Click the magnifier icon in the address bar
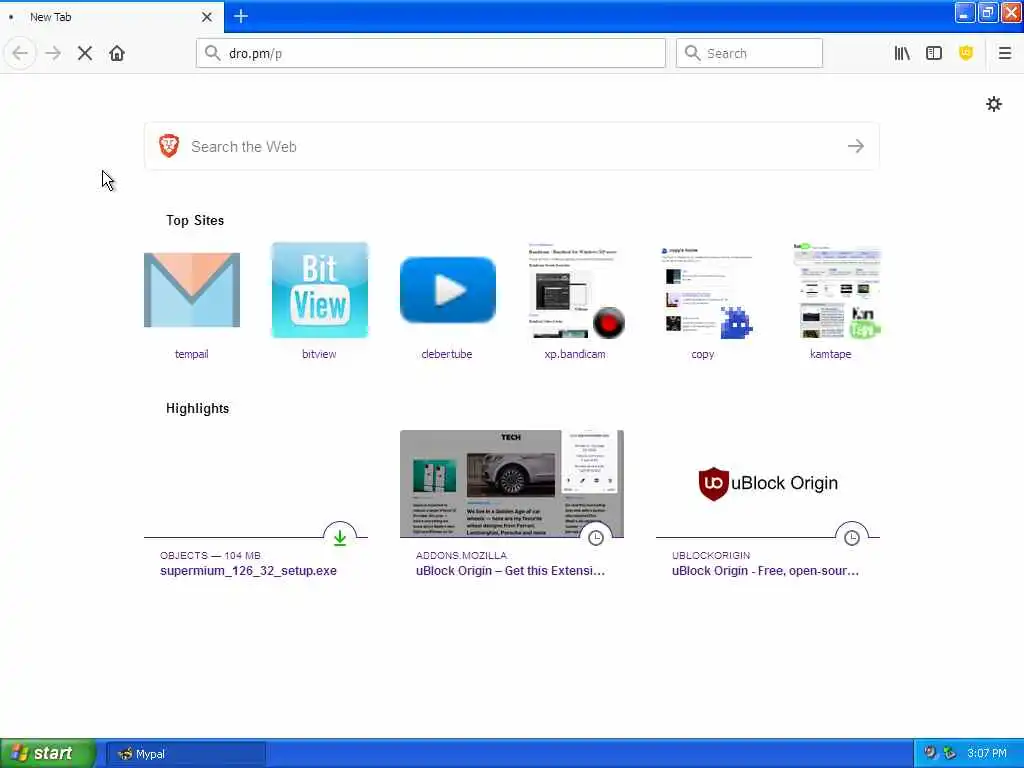This screenshot has height=768, width=1024. pos(212,53)
